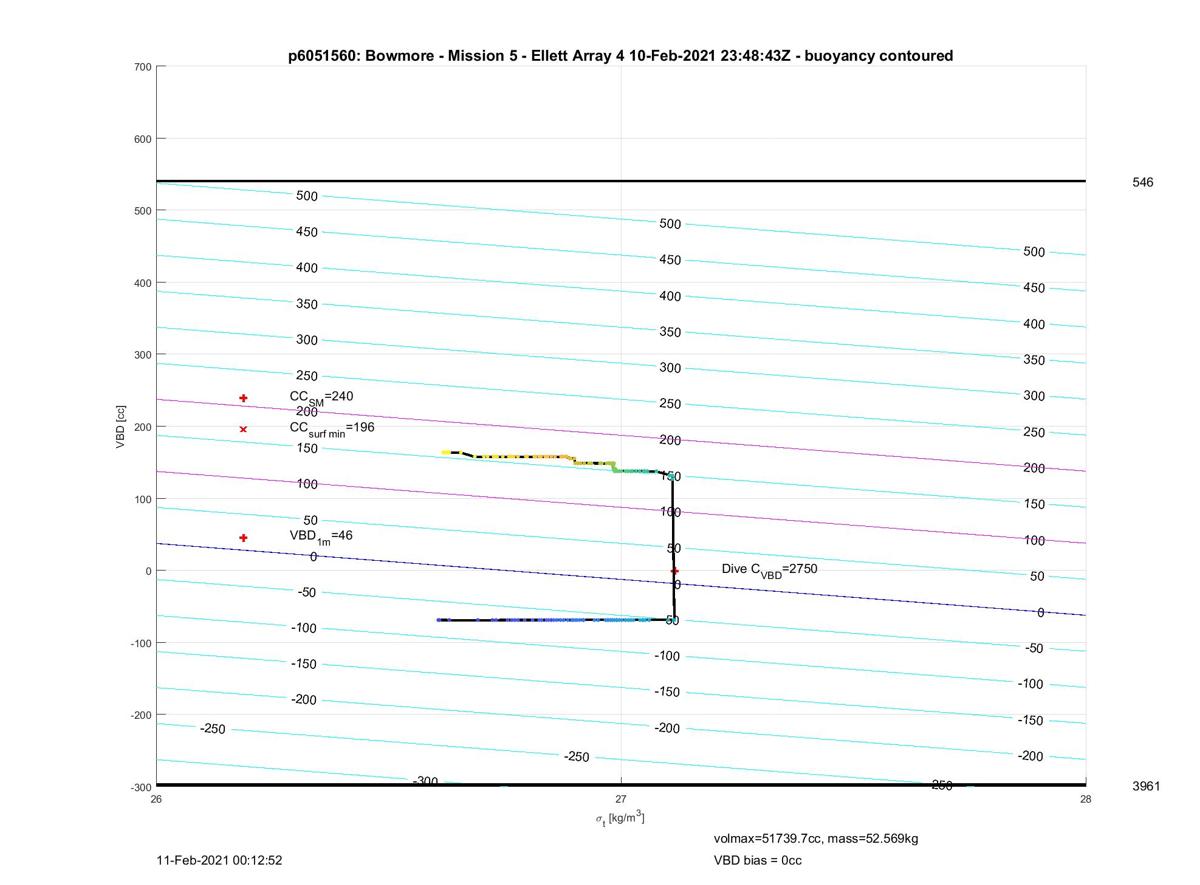
Task: Click the CC_SM=240 annotation
Action: pos(321,397)
